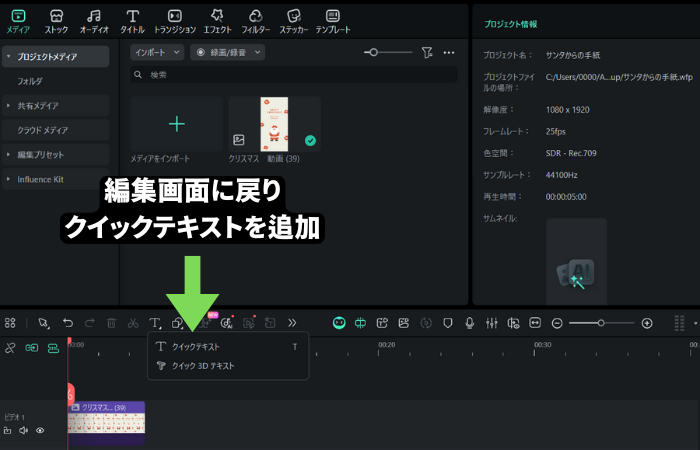Open the Stickers (ステッカー) tab
The image size is (700, 450).
pyautogui.click(x=294, y=22)
